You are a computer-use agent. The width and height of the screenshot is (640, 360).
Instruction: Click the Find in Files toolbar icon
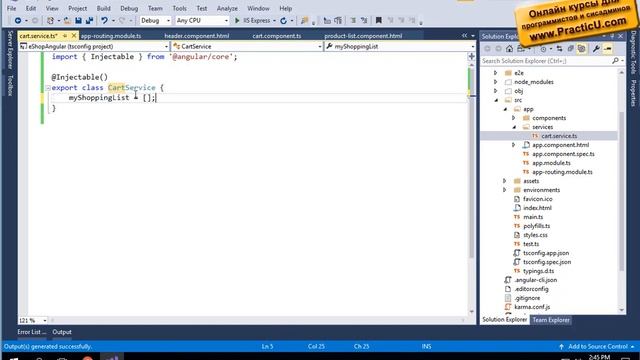(304, 20)
